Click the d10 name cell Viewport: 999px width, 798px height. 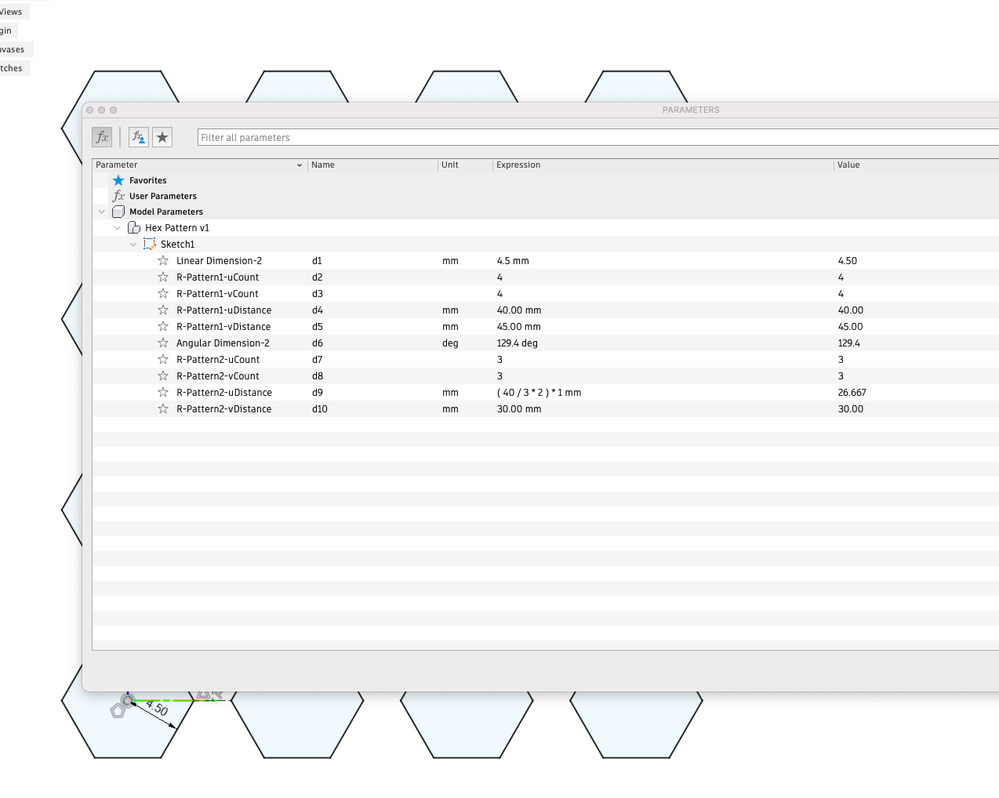pos(320,409)
